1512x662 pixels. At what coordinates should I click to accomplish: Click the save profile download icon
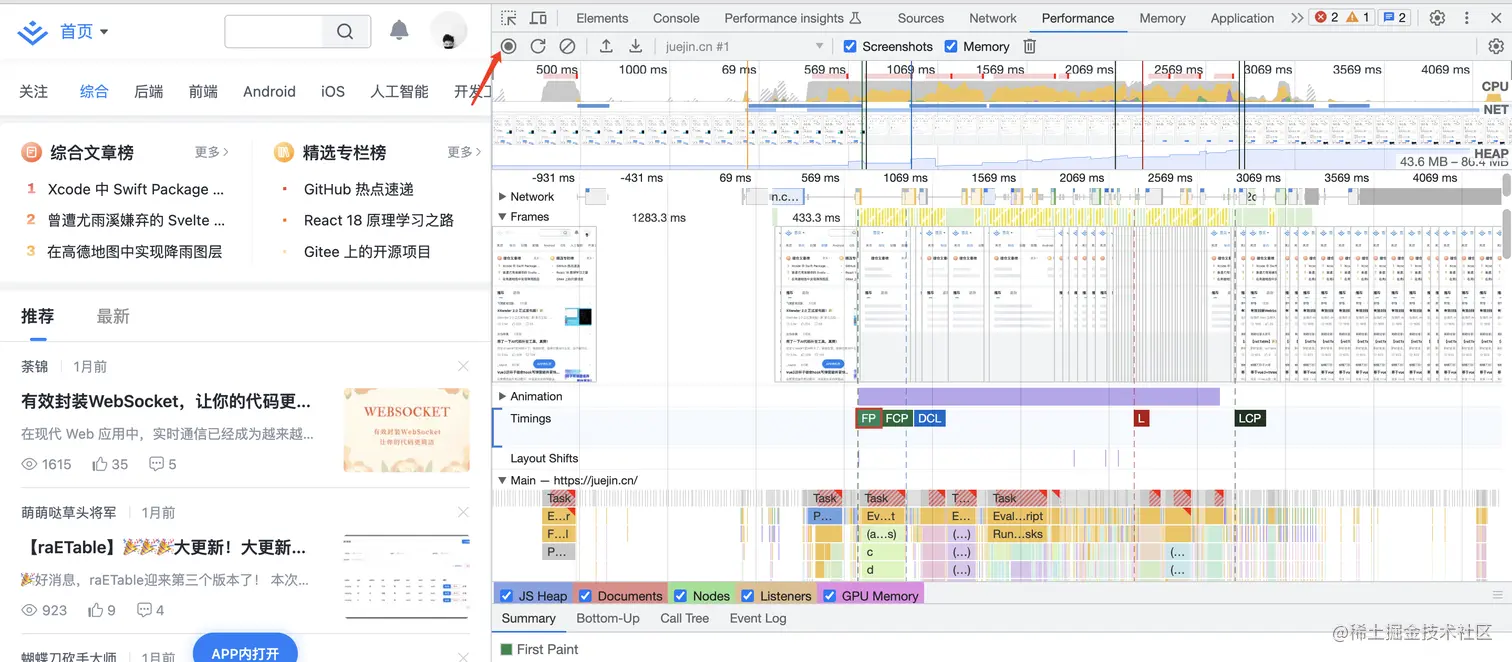[x=635, y=46]
